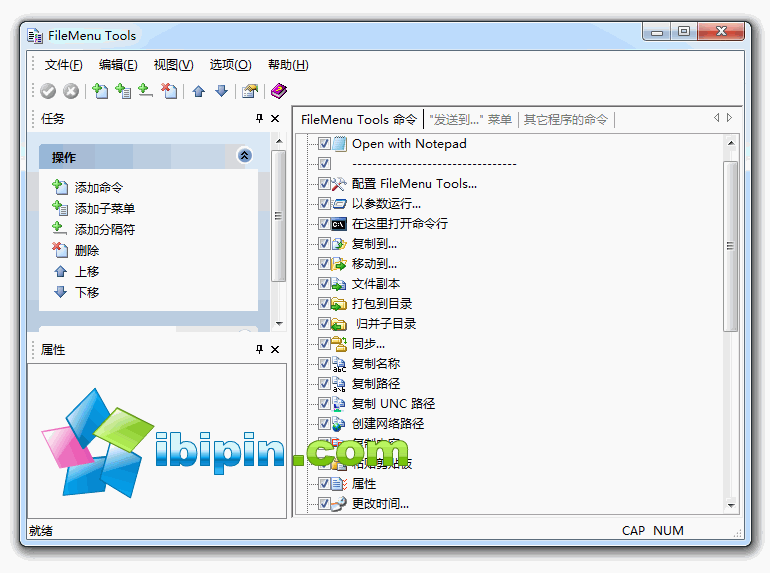Toggle the 以参数运行 checkbox
Viewport: 770px width, 573px height.
324,204
